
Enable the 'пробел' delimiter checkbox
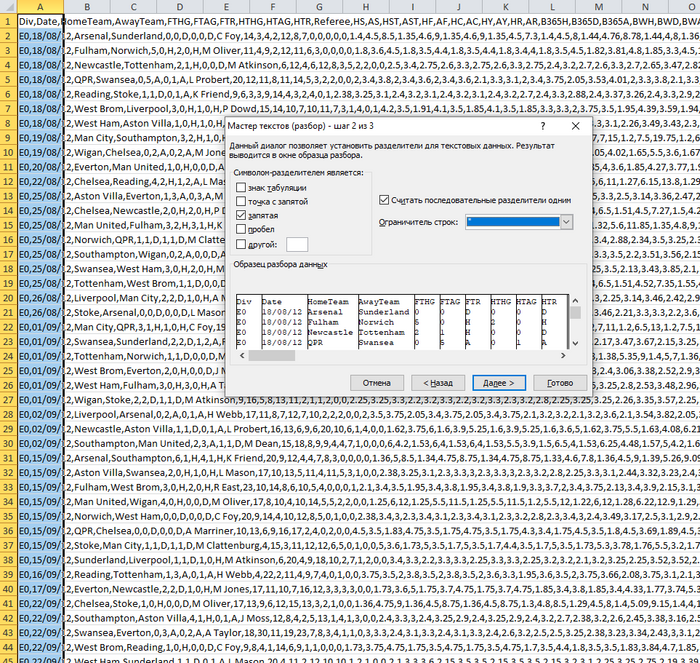pos(241,229)
